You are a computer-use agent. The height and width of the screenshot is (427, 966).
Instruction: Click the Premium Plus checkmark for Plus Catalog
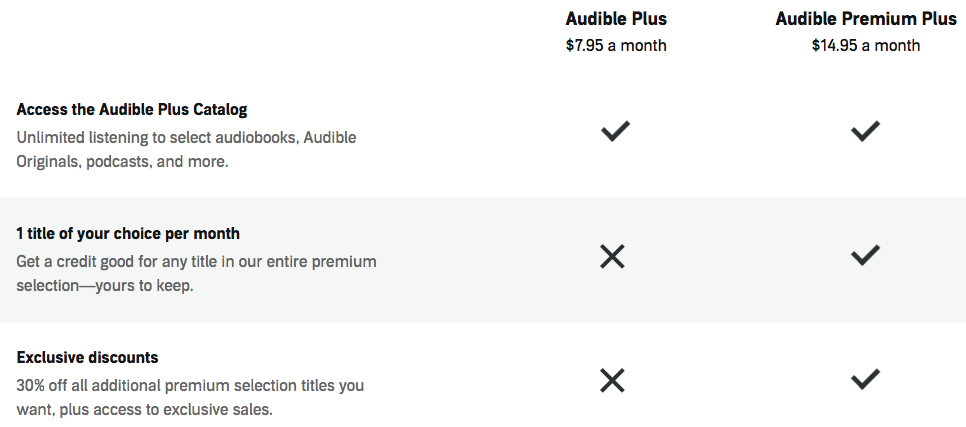[865, 131]
